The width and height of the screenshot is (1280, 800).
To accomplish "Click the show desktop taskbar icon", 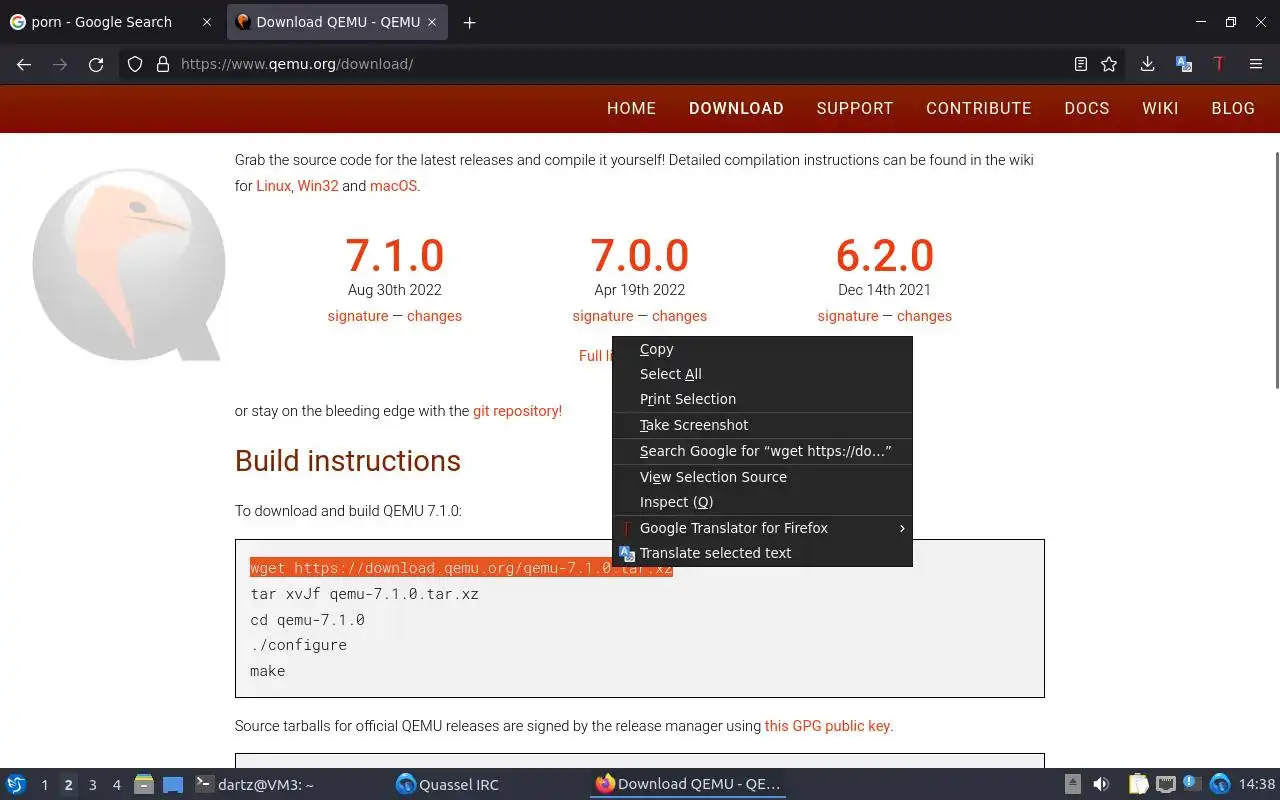I will (x=173, y=784).
